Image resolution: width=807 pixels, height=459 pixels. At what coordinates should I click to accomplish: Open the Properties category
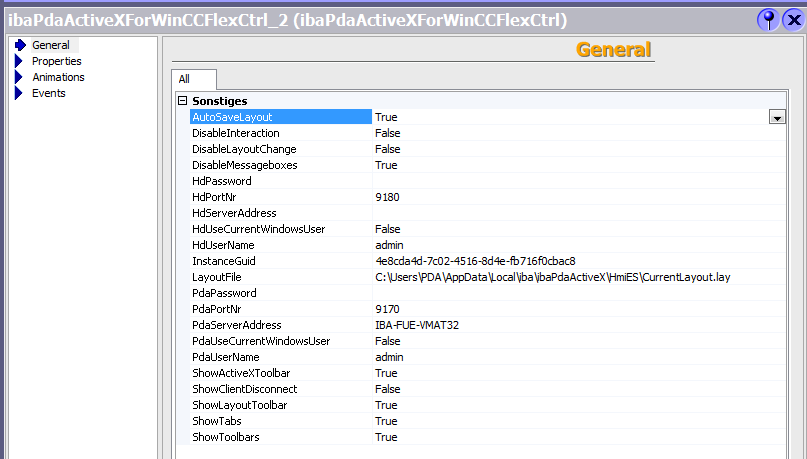[x=56, y=61]
